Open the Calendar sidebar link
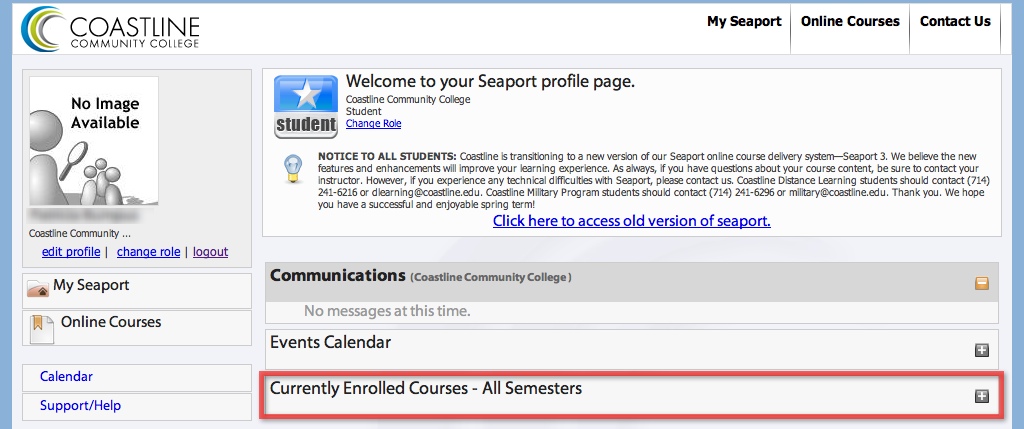Viewport: 1024px width, 429px height. coord(66,377)
